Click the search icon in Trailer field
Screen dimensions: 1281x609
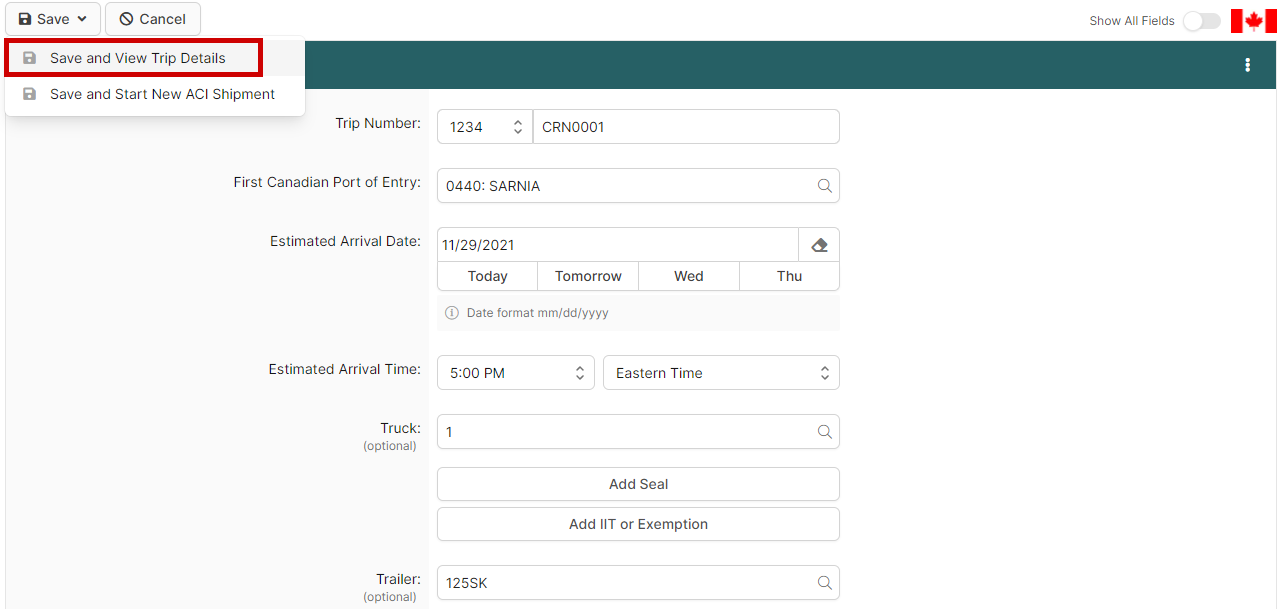tap(824, 583)
